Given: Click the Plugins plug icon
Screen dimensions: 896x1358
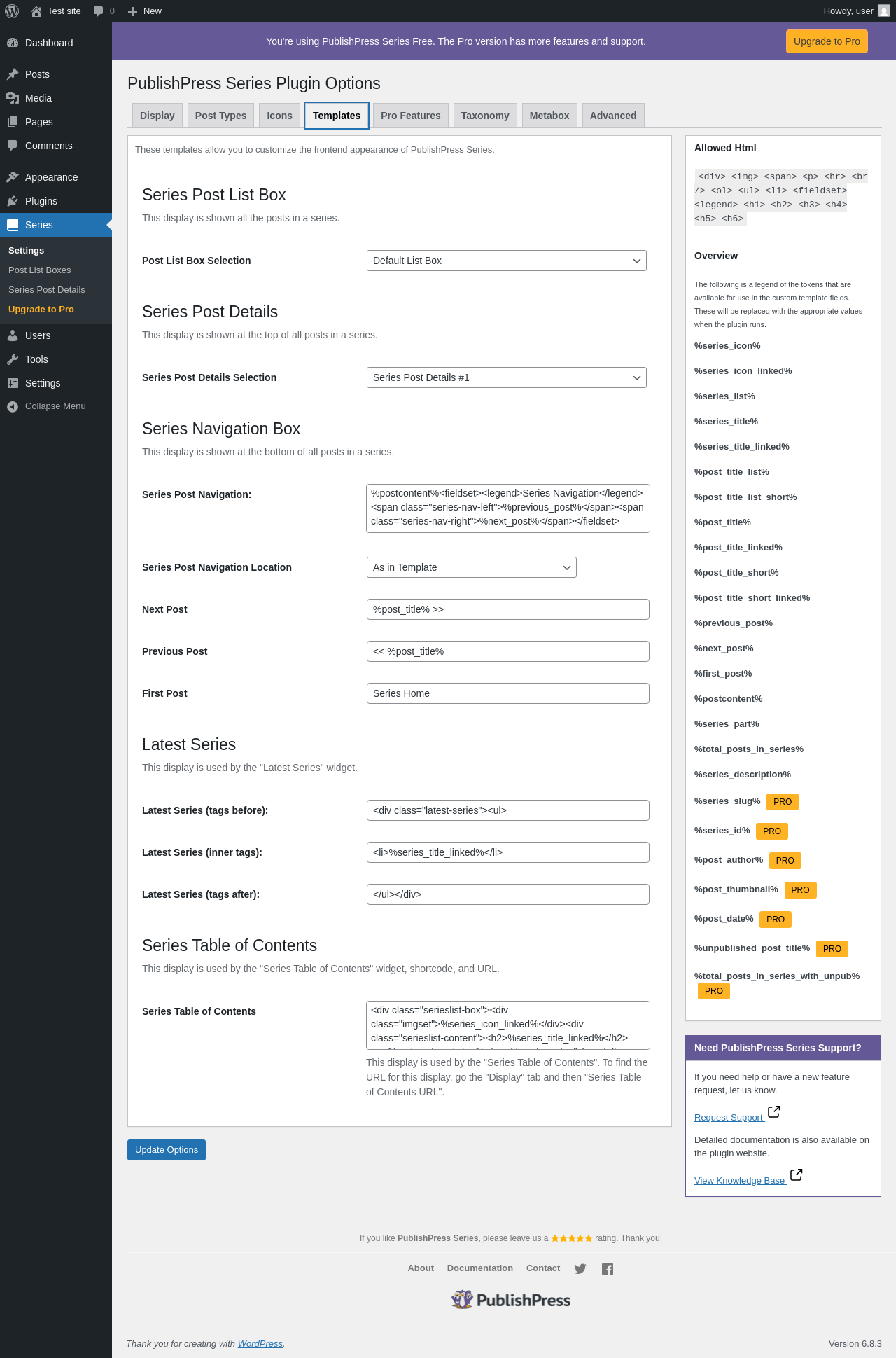Looking at the screenshot, I should pos(13,201).
